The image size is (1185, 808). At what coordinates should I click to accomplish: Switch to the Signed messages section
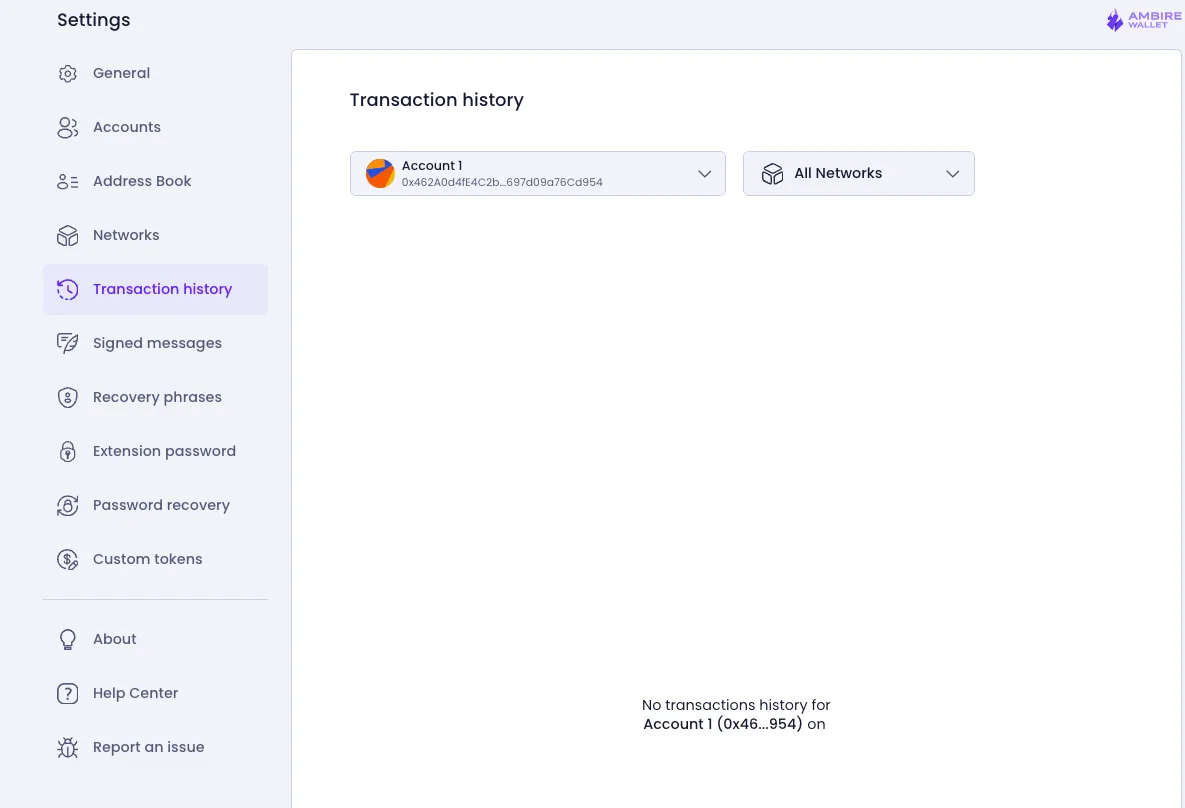[157, 343]
